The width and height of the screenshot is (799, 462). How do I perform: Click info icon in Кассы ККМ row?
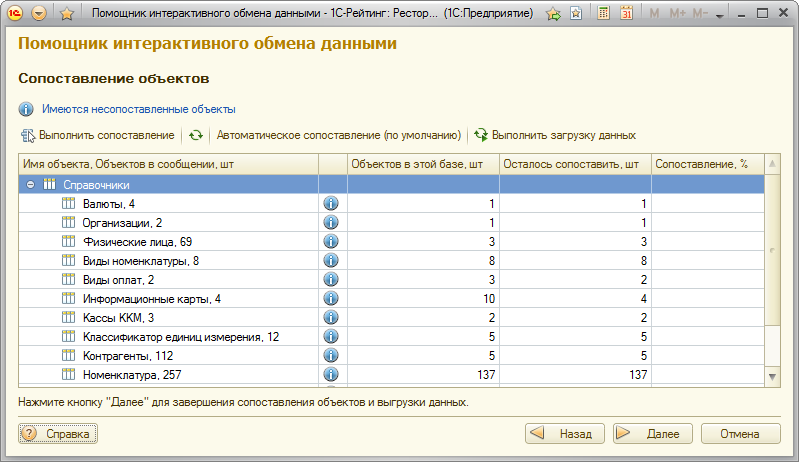[331, 318]
